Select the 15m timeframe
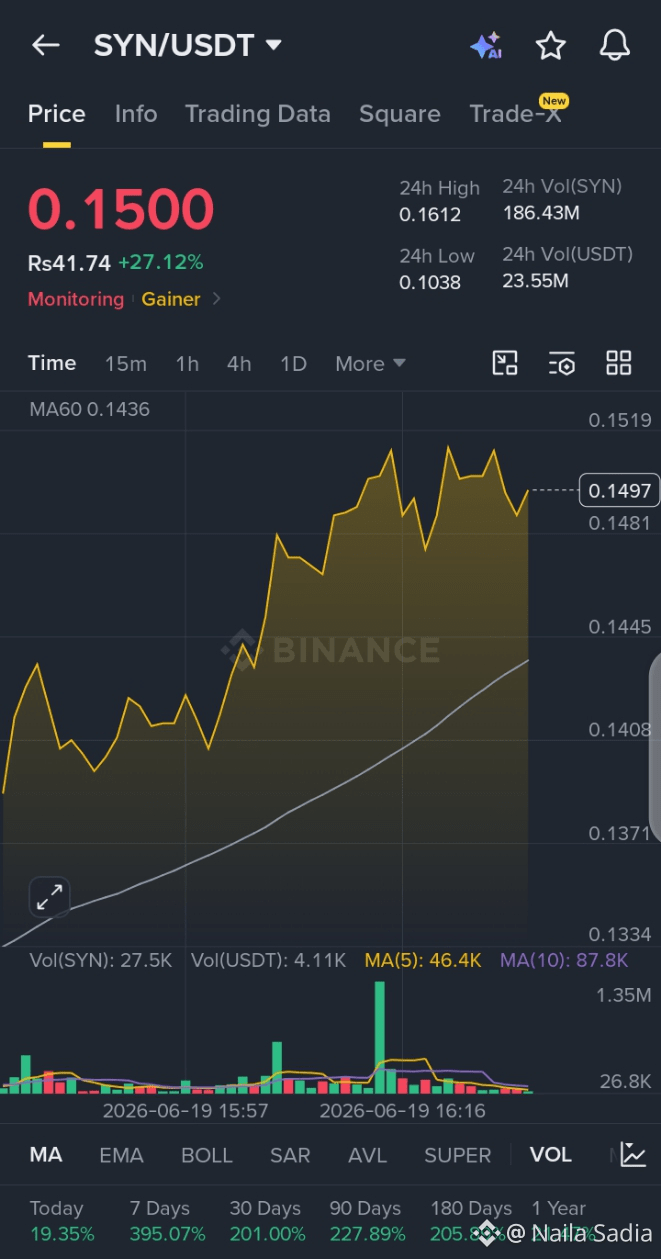661x1259 pixels. (x=126, y=364)
